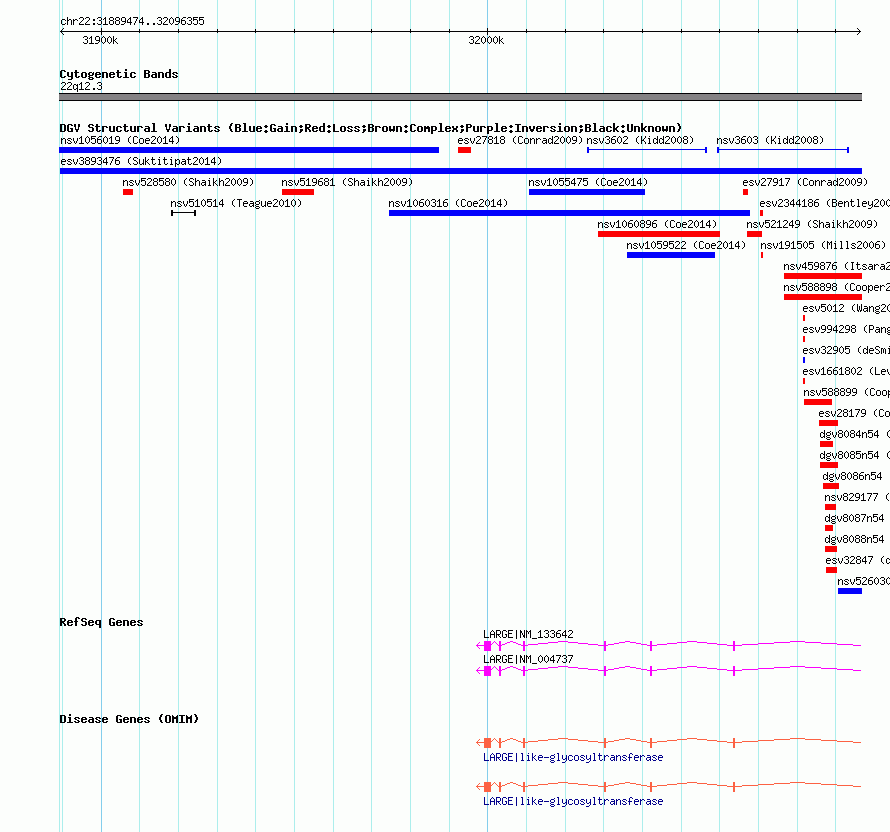This screenshot has height=832, width=890.
Task: Click the Cytogenetic Bands track title
Action: [x=119, y=74]
